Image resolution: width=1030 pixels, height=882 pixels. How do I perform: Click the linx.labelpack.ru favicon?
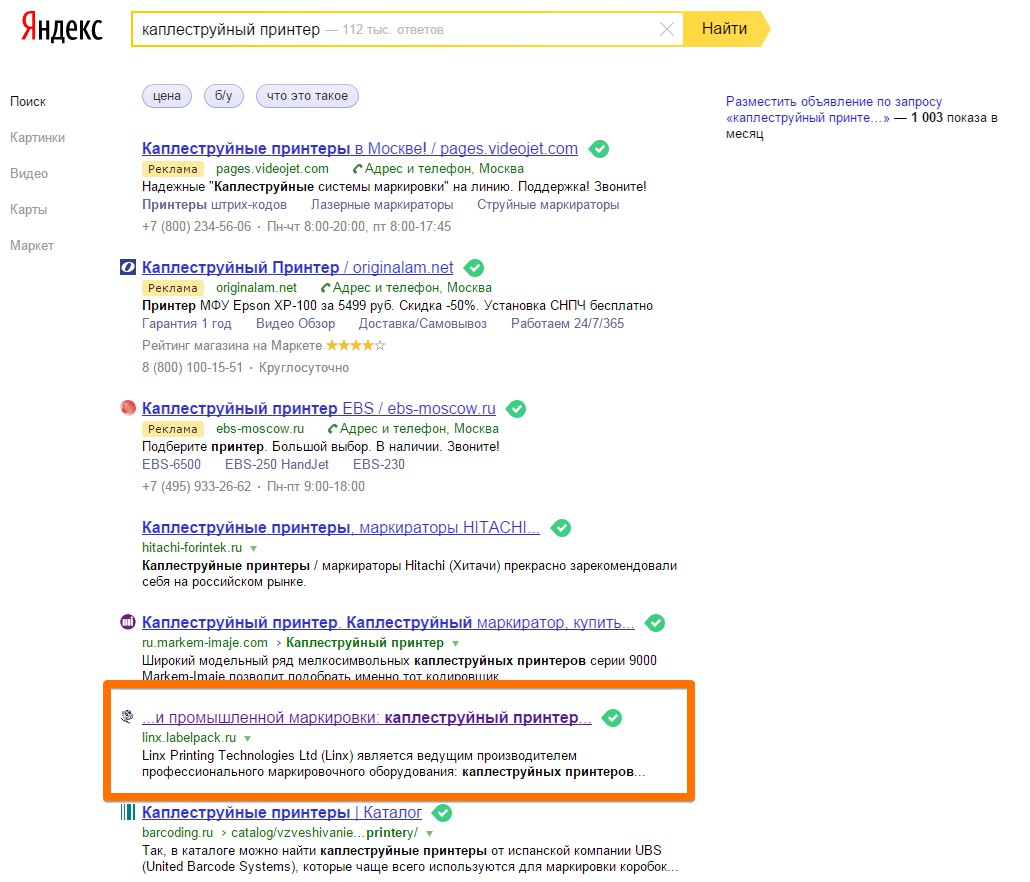coord(127,717)
